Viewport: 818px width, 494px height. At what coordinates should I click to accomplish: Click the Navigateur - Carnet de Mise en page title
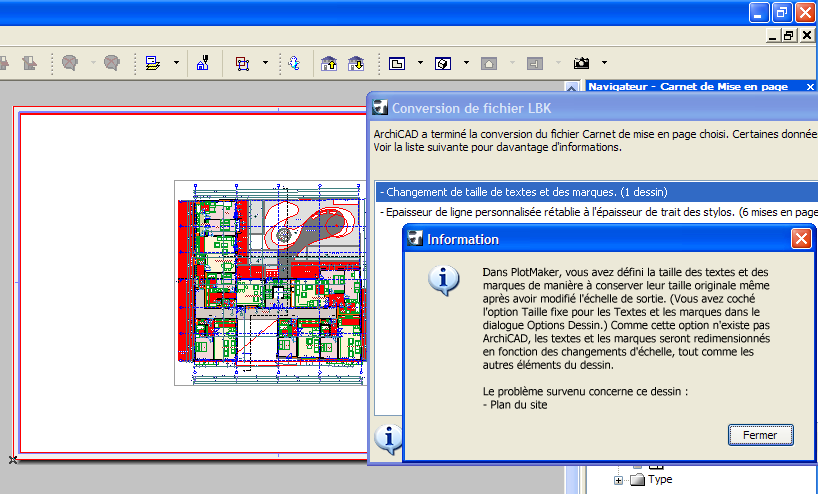pyautogui.click(x=688, y=87)
